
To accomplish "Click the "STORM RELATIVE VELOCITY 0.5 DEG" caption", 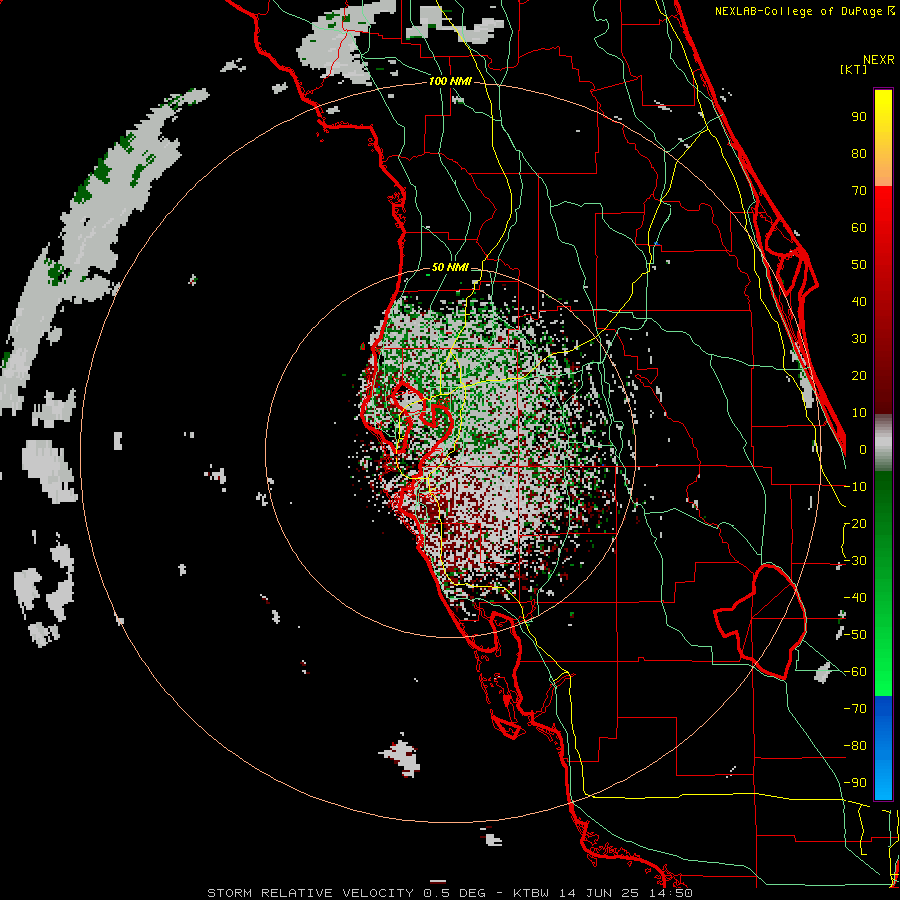I will point(346,893).
